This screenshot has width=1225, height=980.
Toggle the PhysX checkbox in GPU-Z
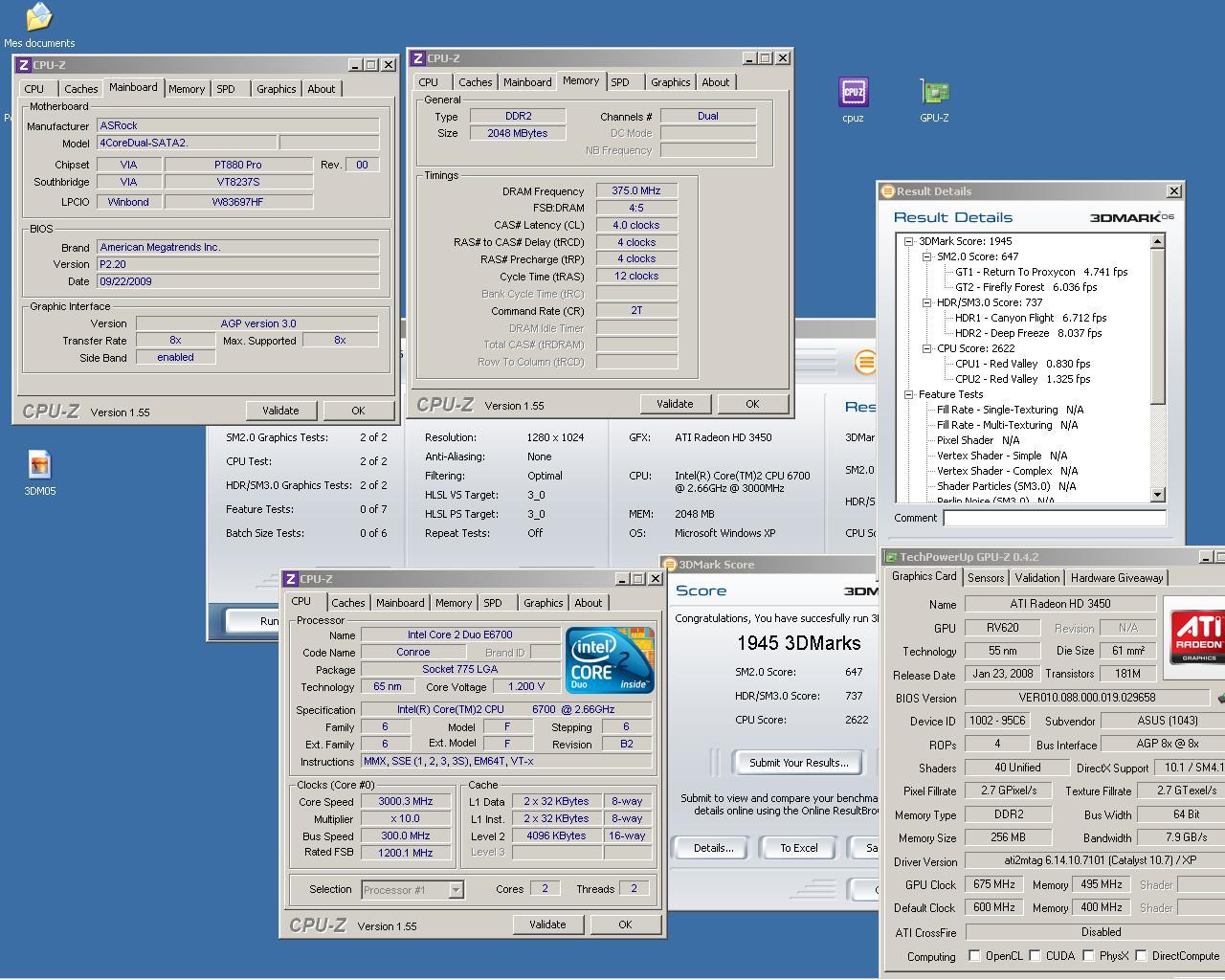(1088, 955)
